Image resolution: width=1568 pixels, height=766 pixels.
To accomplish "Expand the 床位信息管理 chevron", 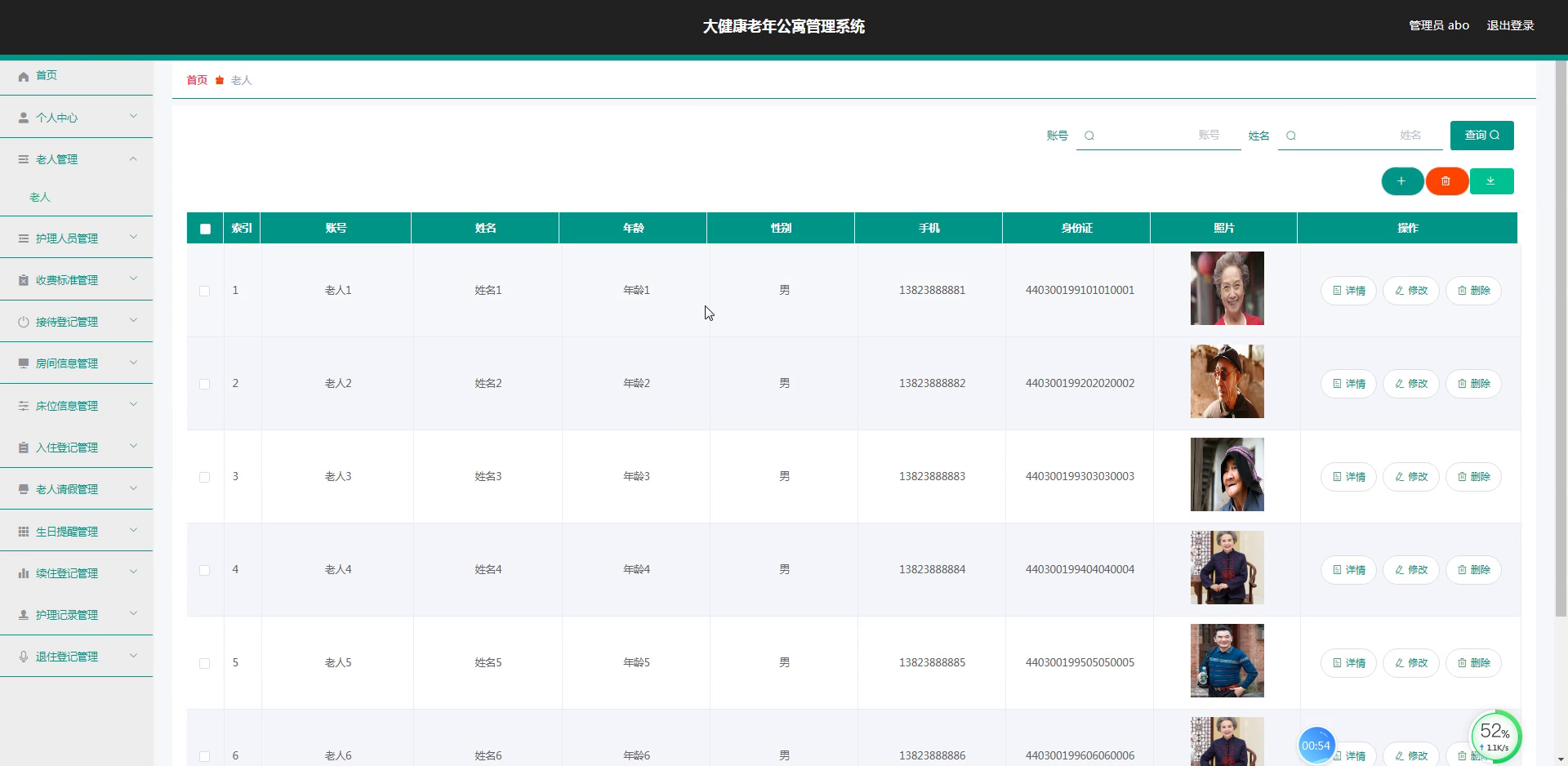I will pyautogui.click(x=133, y=405).
